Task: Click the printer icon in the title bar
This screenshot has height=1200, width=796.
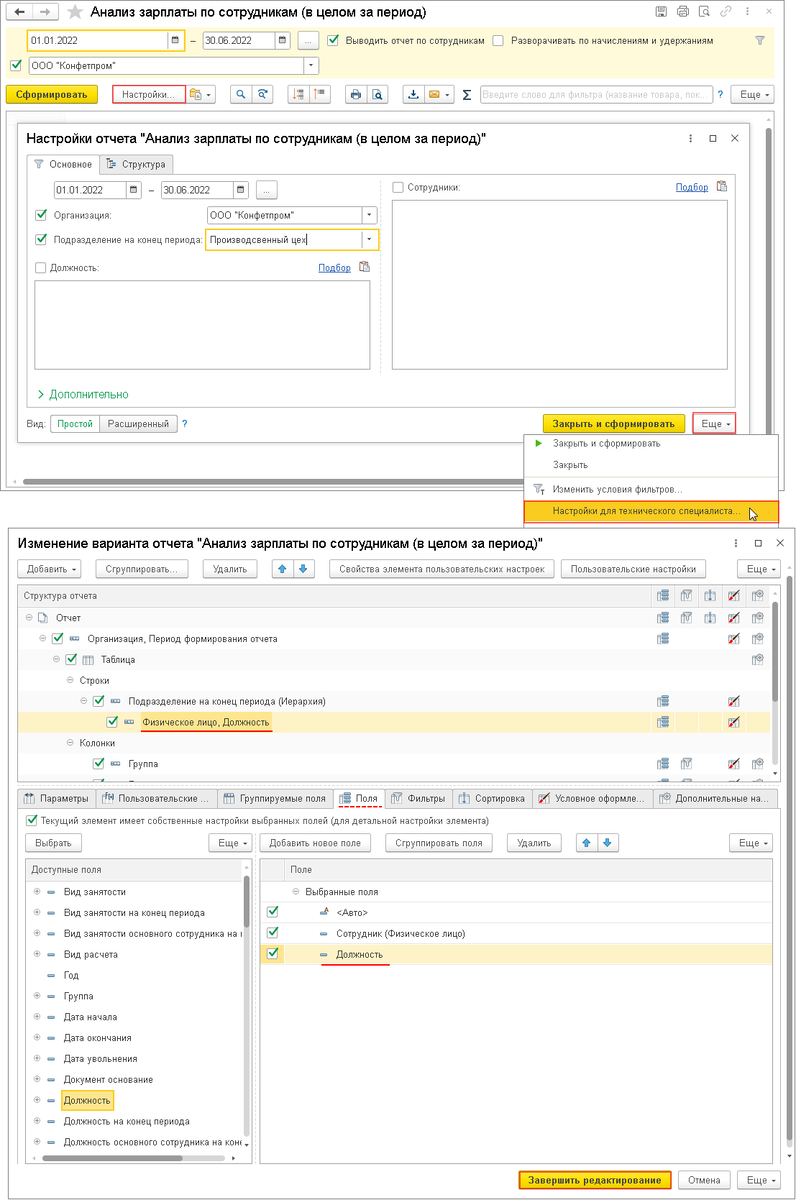Action: (x=683, y=12)
